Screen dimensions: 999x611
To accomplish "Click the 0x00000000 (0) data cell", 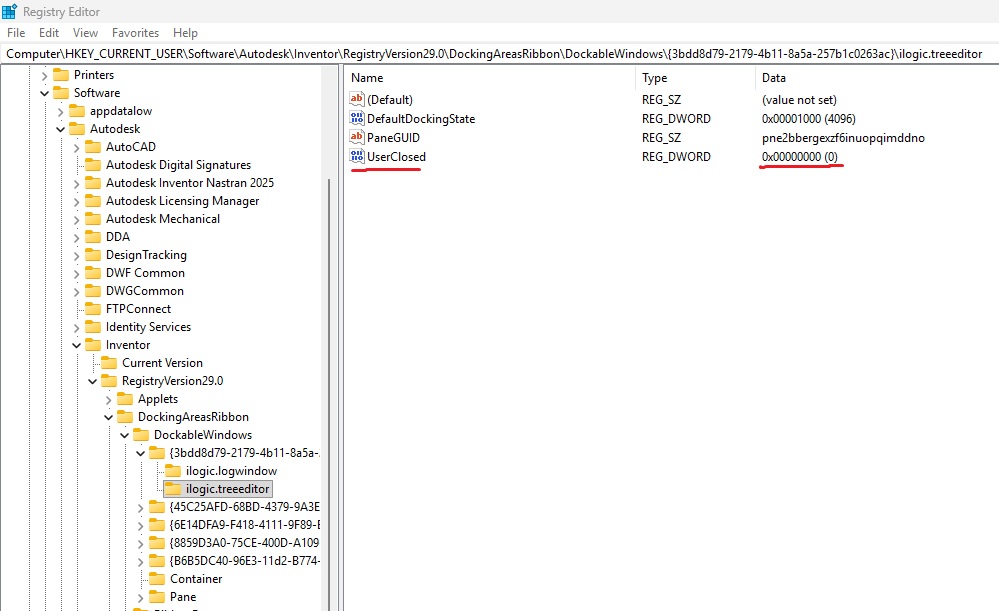I will pyautogui.click(x=800, y=157).
